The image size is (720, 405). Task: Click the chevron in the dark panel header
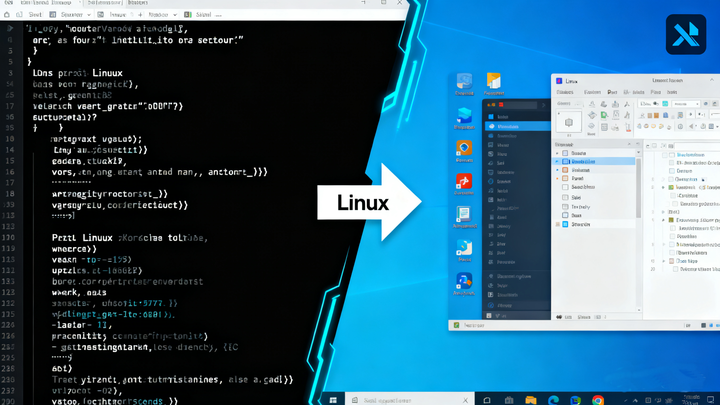[x=544, y=105]
